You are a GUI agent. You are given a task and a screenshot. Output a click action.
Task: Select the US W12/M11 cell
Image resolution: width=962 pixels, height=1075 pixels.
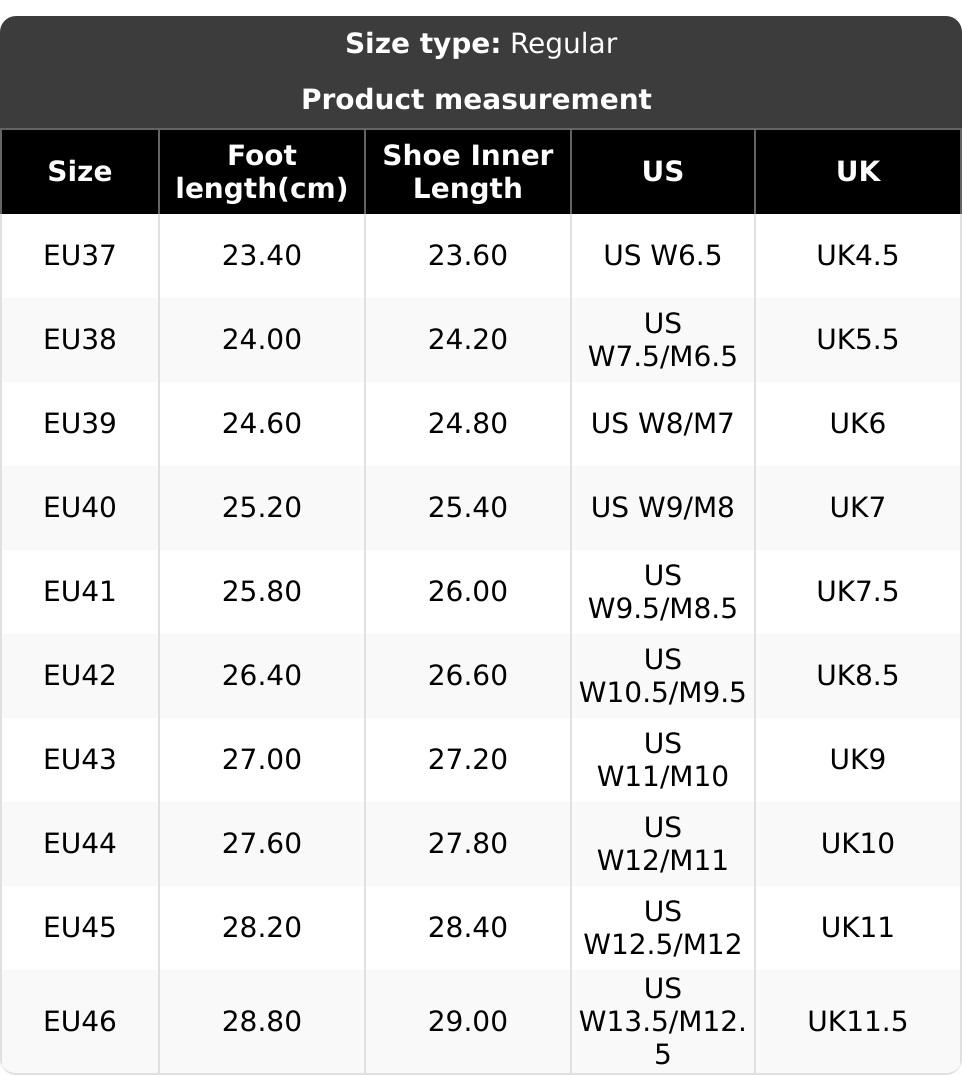(663, 844)
